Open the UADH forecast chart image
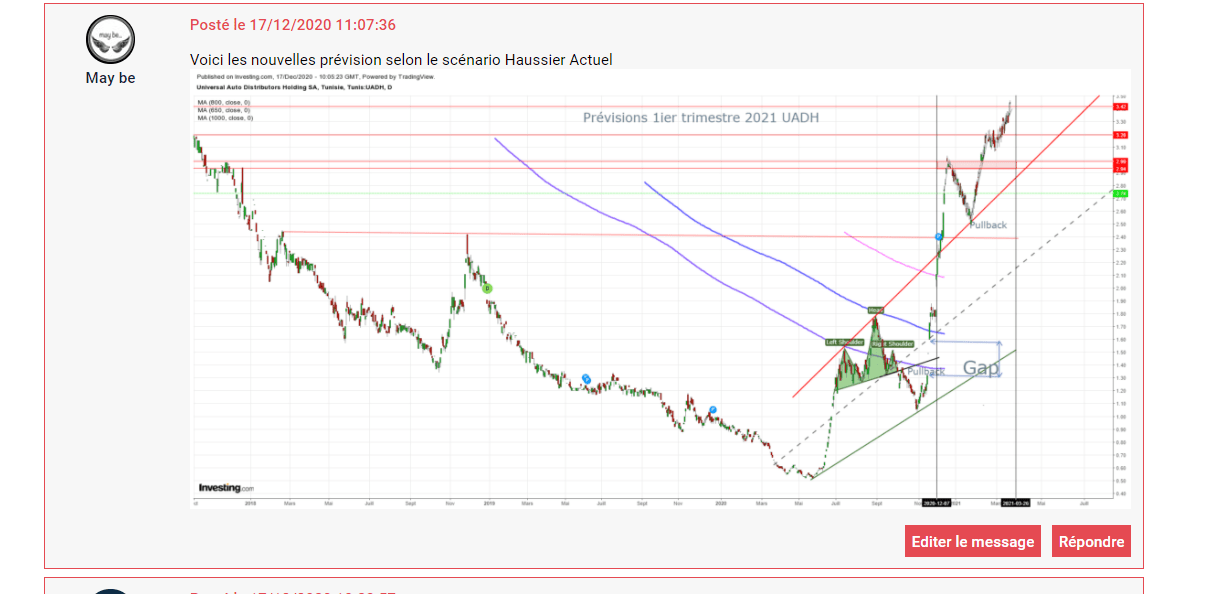The width and height of the screenshot is (1223, 594). [x=660, y=288]
